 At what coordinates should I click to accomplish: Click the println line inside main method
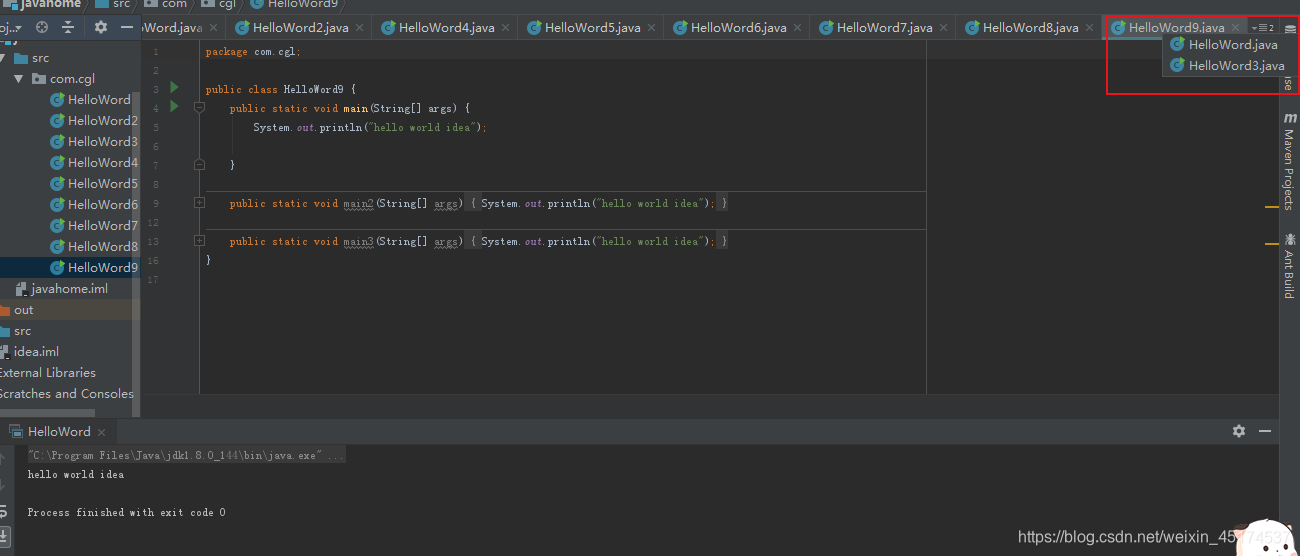(x=369, y=127)
